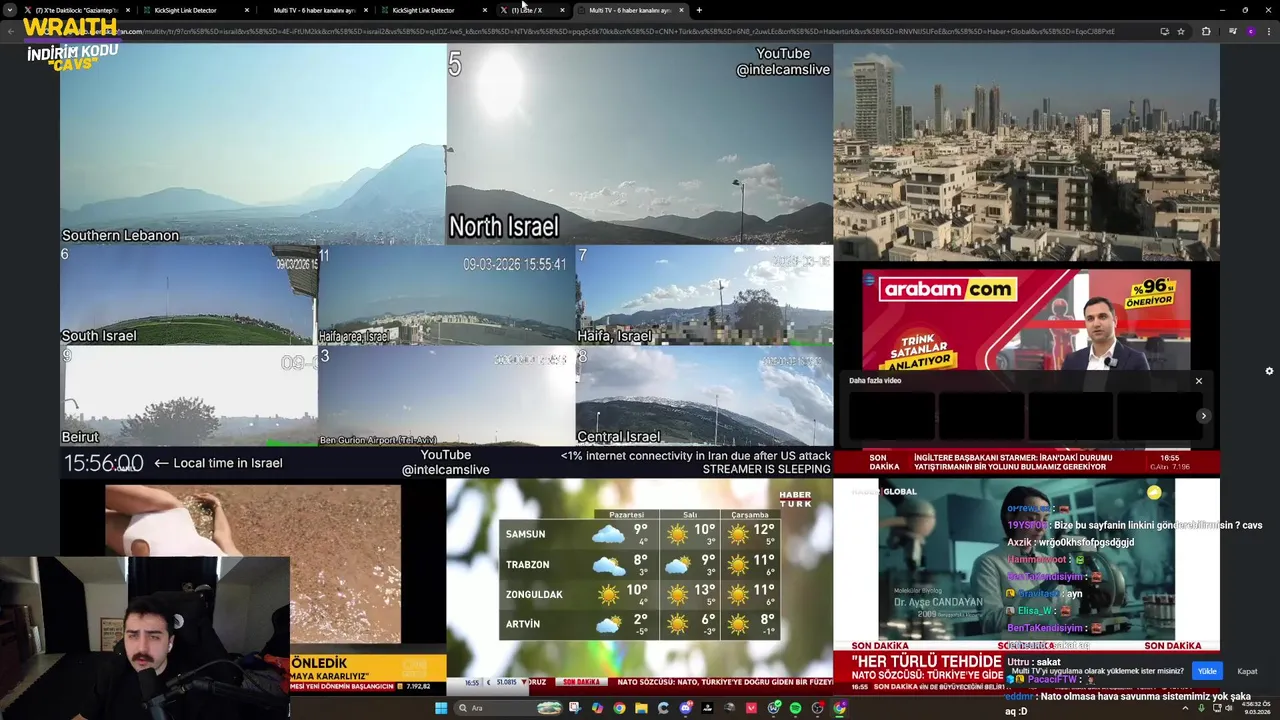
Task: Focus the North Israel camera feed
Action: coord(640,144)
